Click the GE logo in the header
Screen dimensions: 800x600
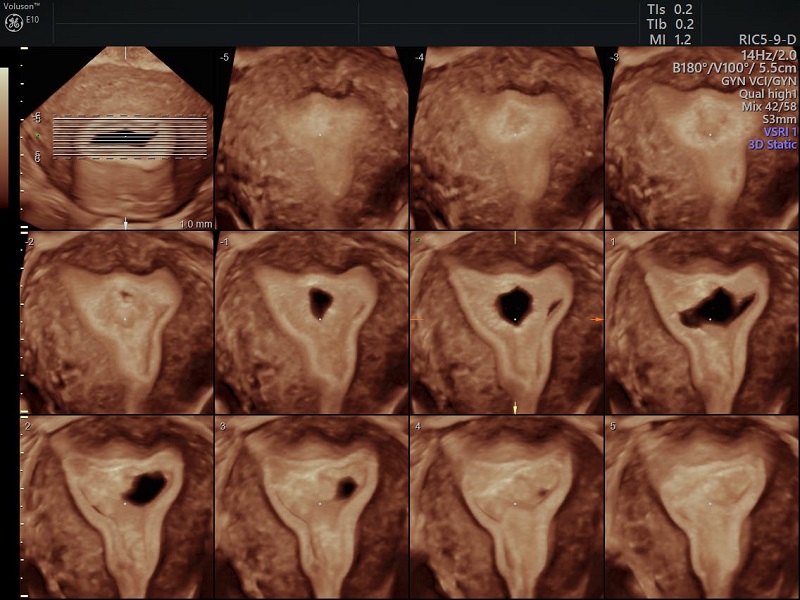tap(14, 22)
